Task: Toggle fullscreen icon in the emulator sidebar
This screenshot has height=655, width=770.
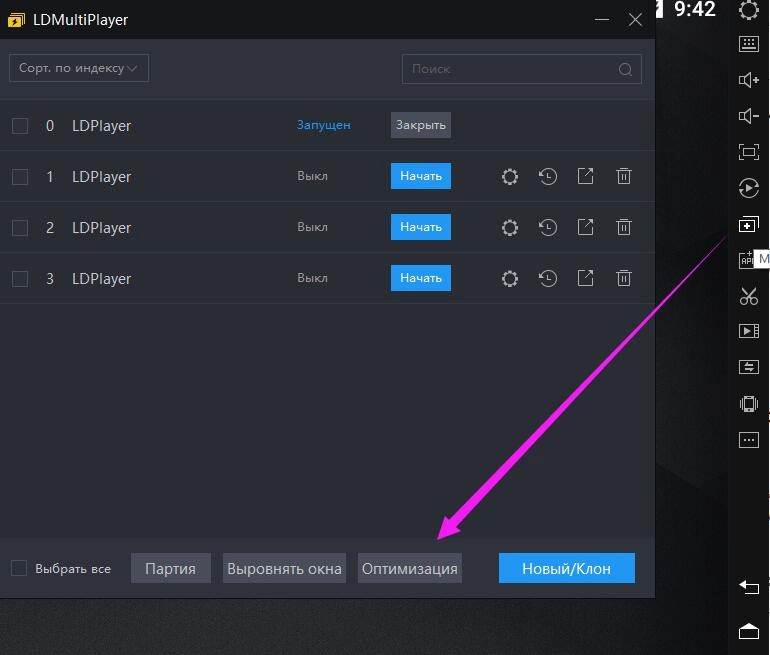Action: pyautogui.click(x=748, y=152)
